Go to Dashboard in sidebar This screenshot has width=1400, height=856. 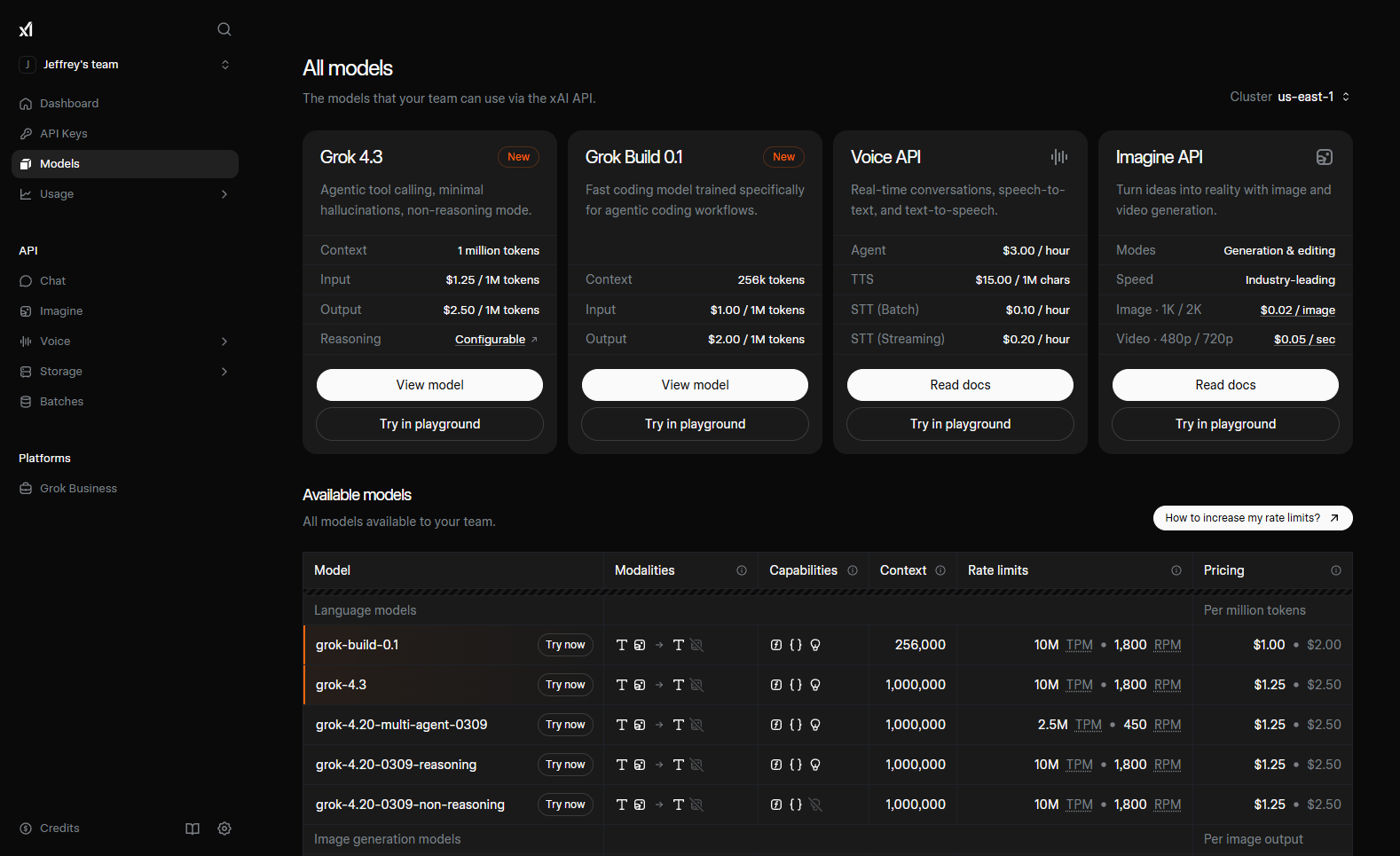point(125,104)
